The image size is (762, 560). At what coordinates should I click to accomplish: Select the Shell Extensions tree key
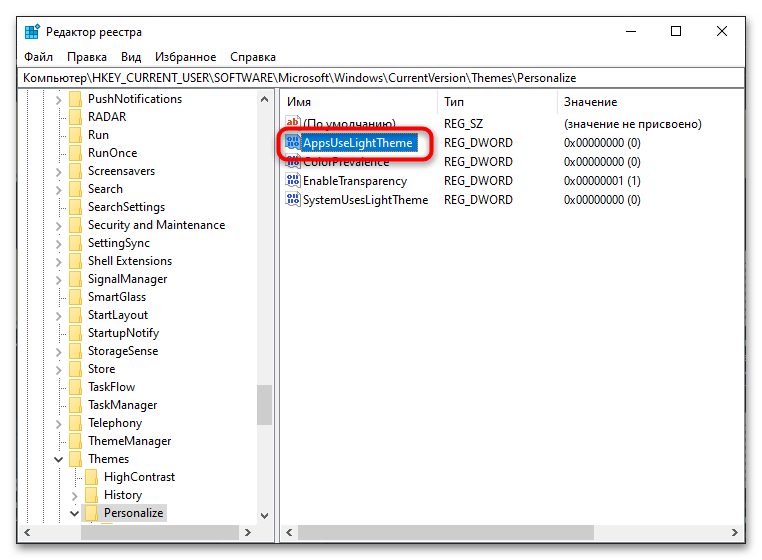click(x=130, y=261)
